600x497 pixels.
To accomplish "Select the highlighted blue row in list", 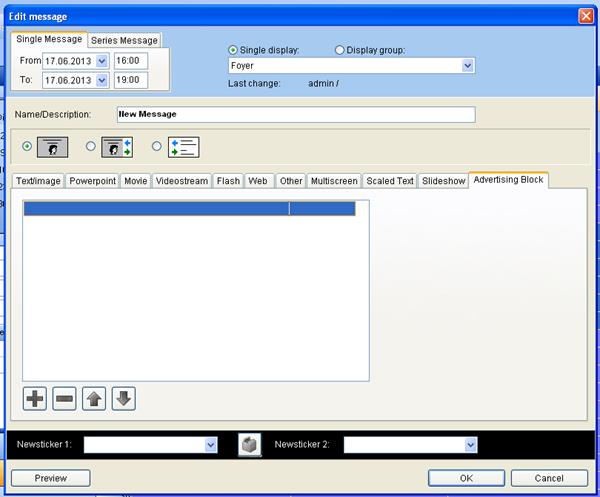I will point(189,209).
